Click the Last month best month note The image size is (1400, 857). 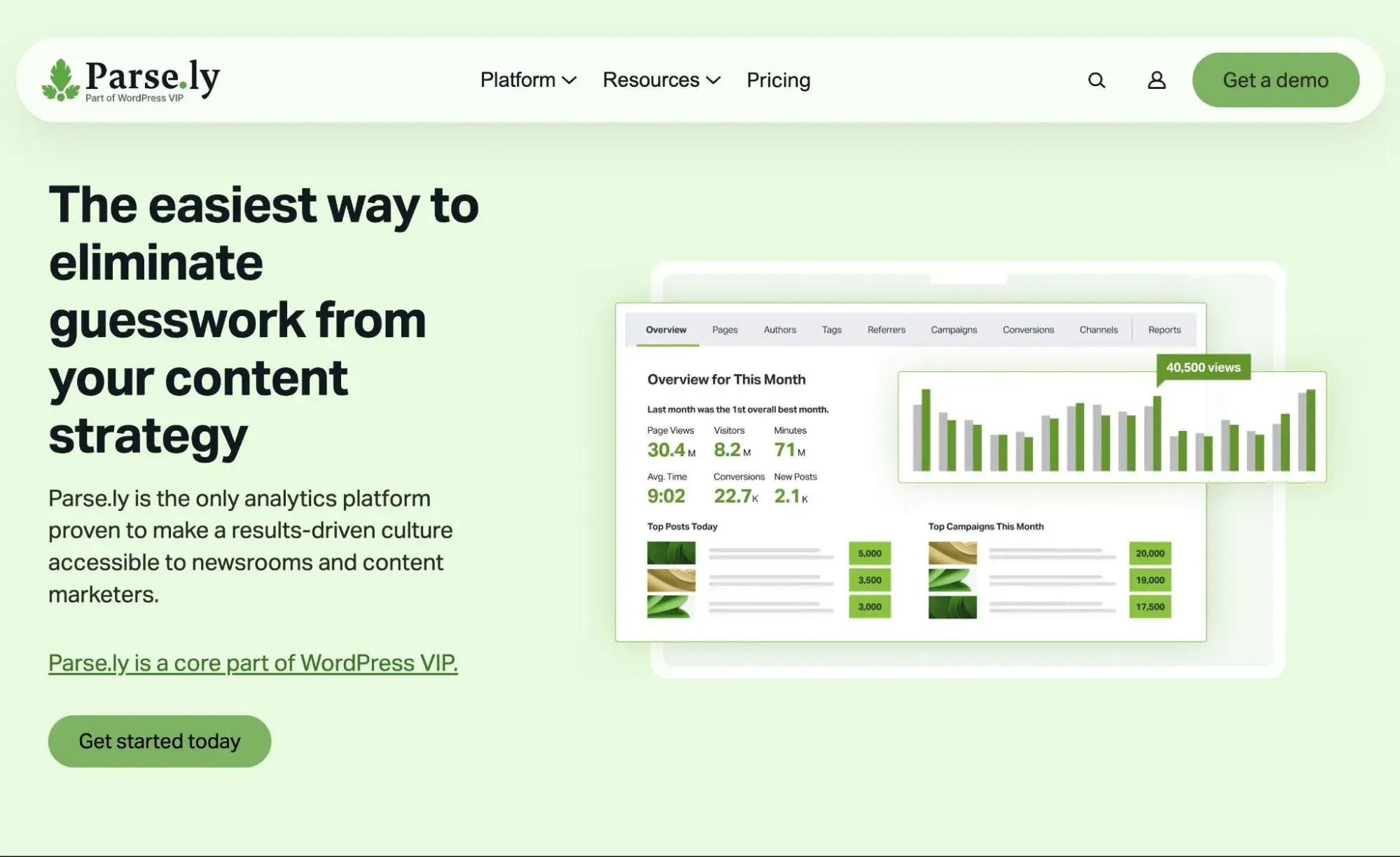737,409
